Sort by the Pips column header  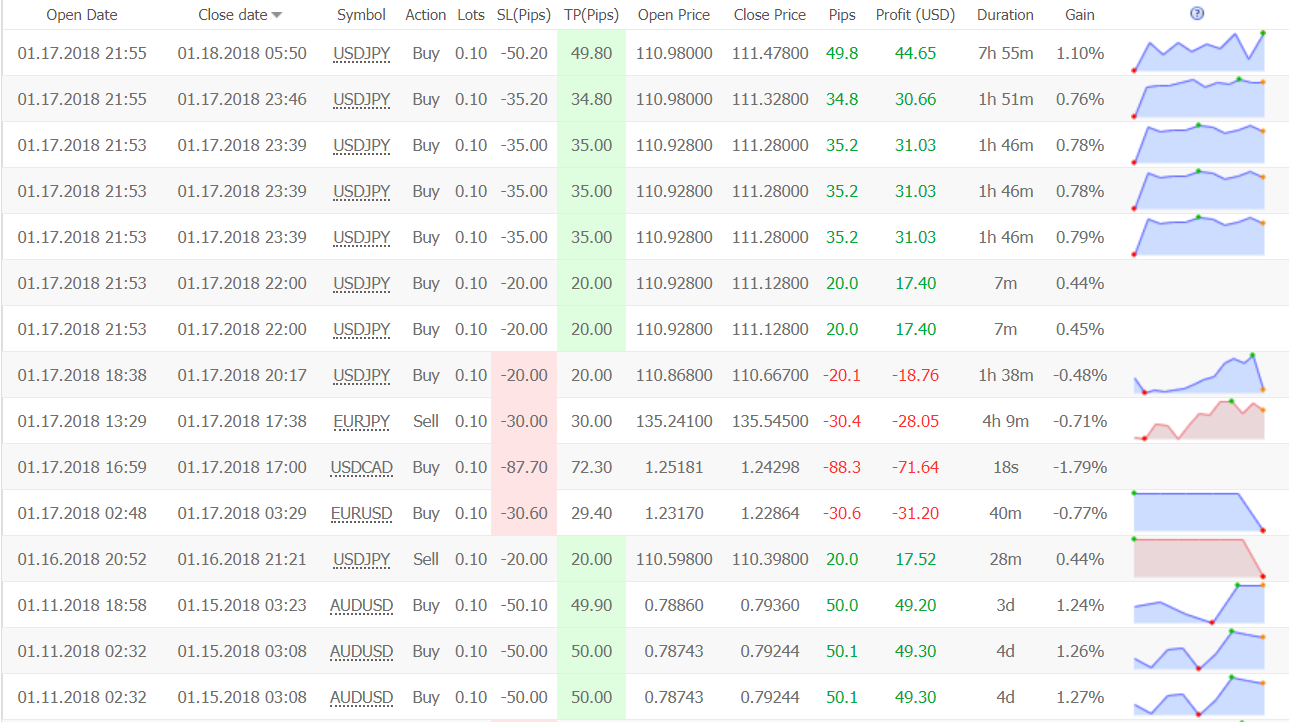842,15
